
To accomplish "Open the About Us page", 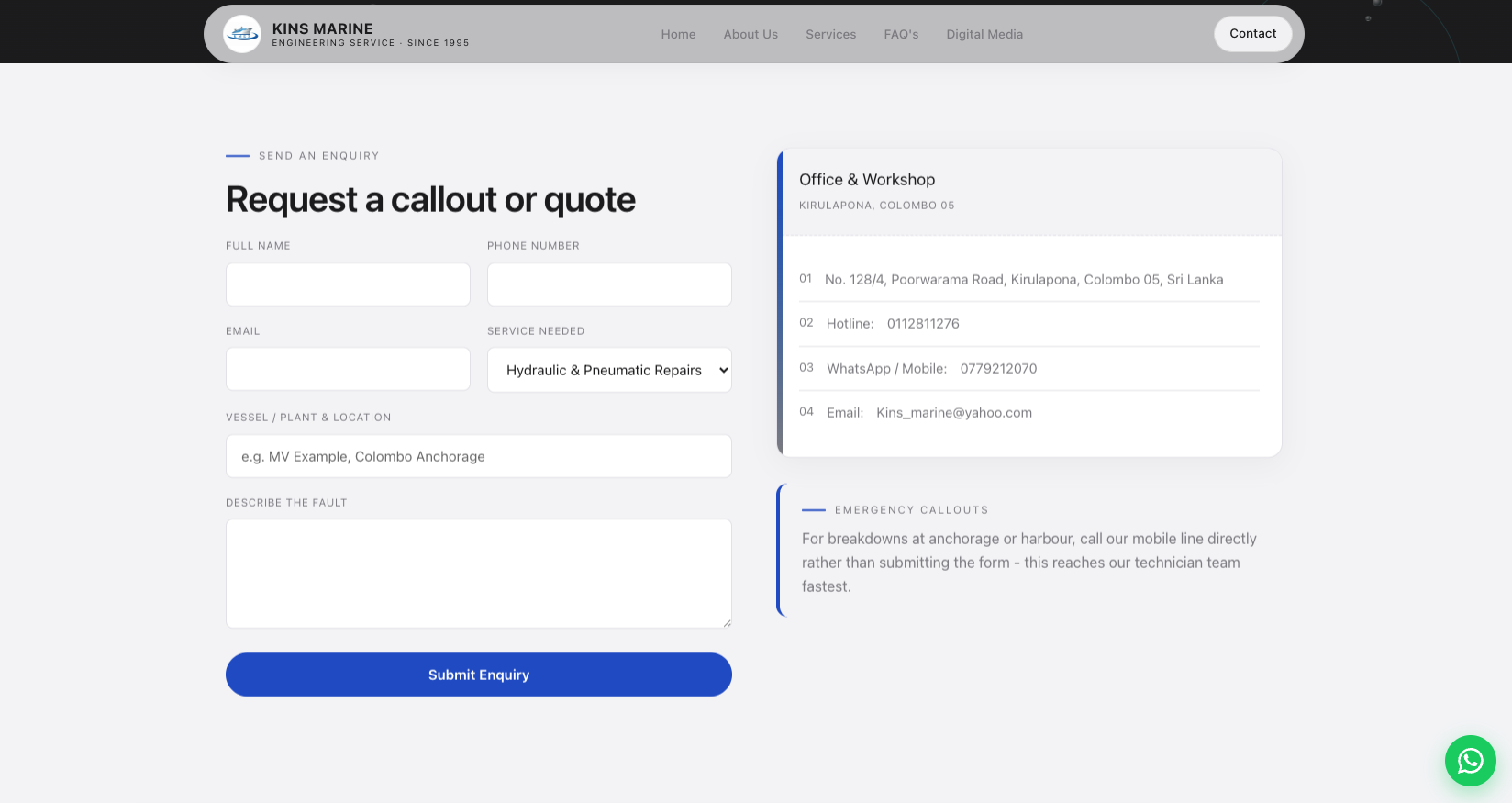I will pyautogui.click(x=750, y=34).
